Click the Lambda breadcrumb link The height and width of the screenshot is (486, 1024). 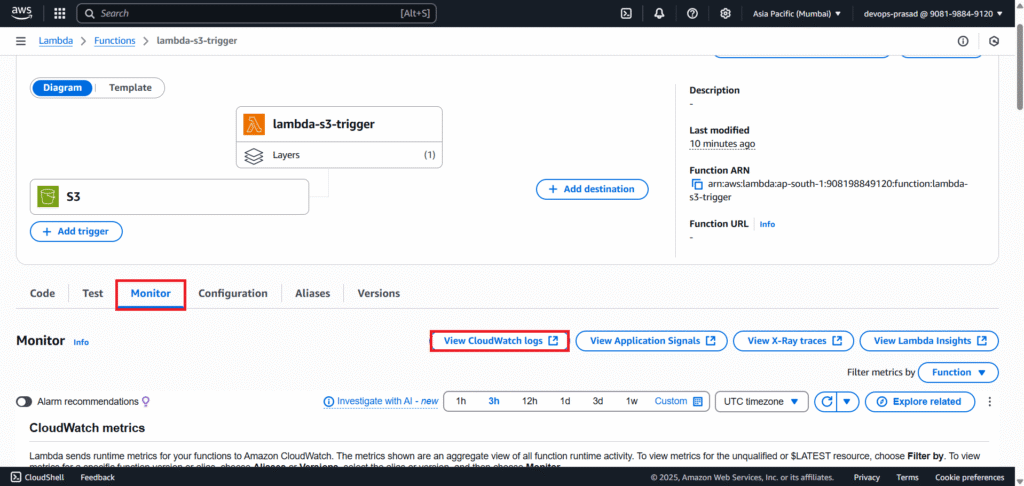(56, 40)
